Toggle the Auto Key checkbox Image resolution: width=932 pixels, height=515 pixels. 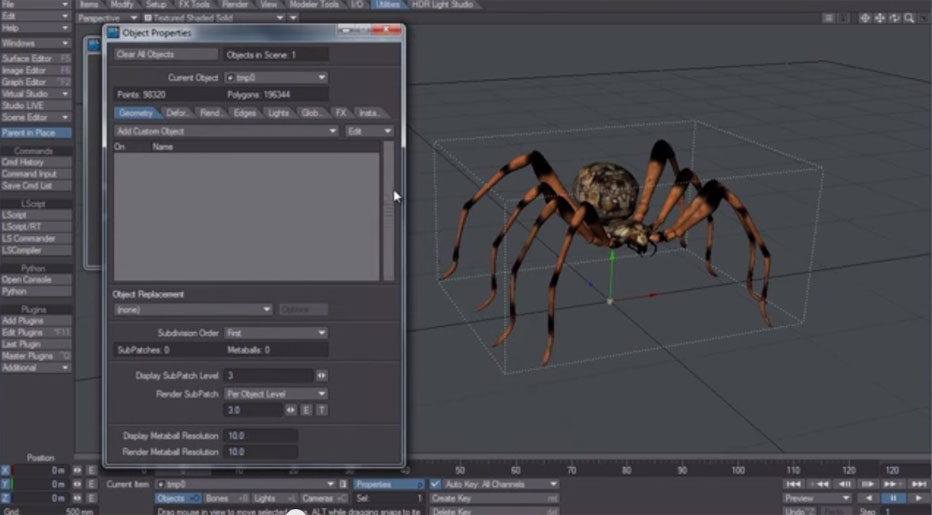[x=436, y=484]
